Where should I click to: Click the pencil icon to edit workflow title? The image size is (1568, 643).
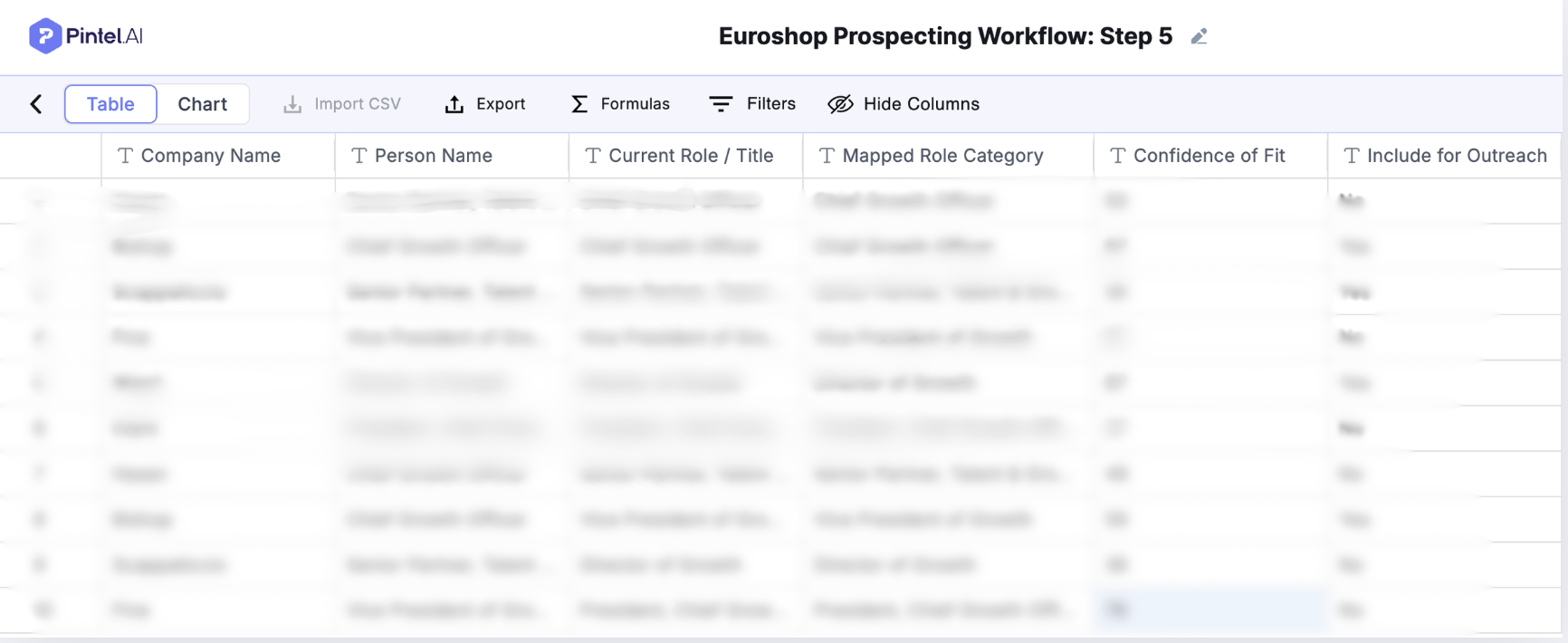point(1199,37)
